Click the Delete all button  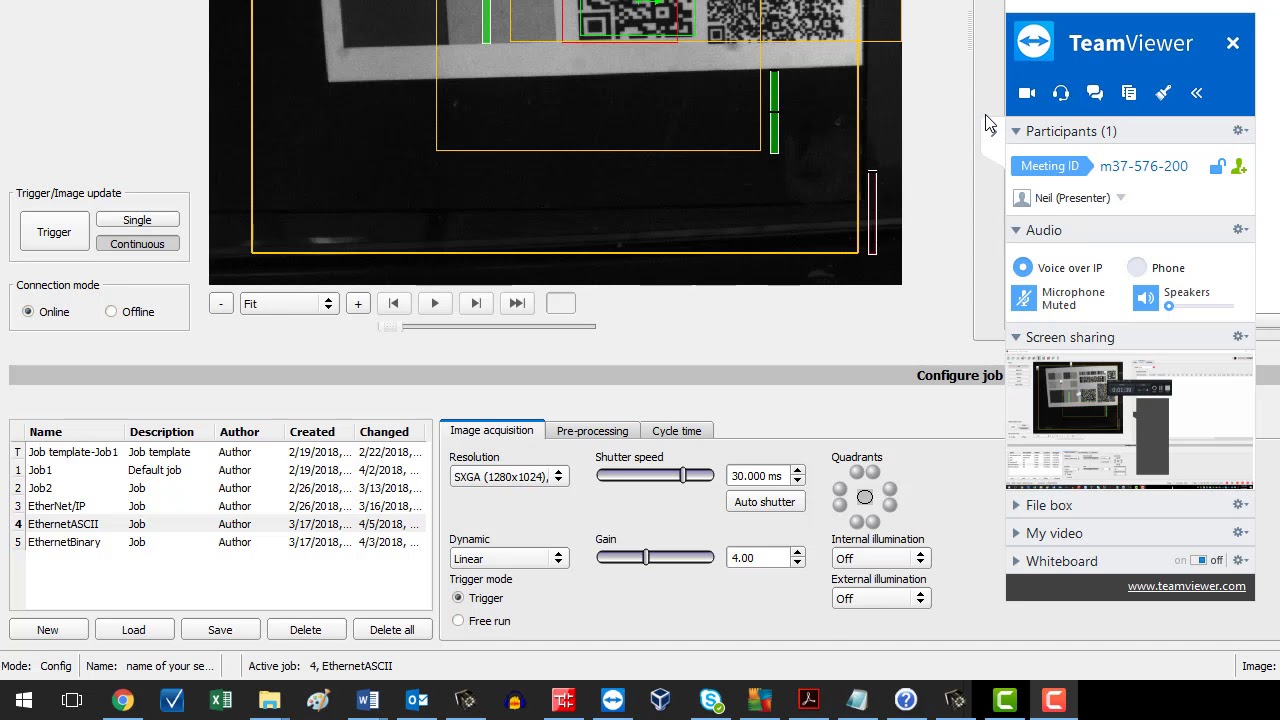click(392, 630)
